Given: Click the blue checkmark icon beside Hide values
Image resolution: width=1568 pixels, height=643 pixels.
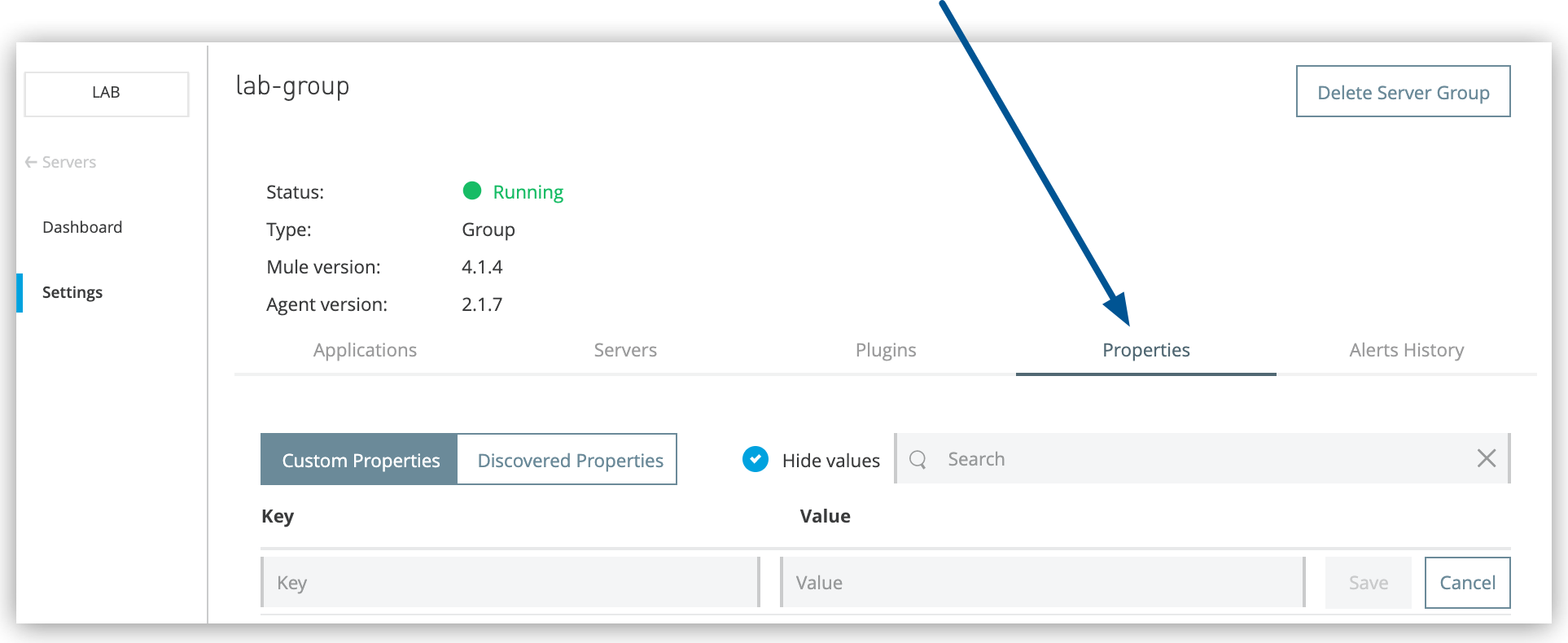Looking at the screenshot, I should pos(756,459).
